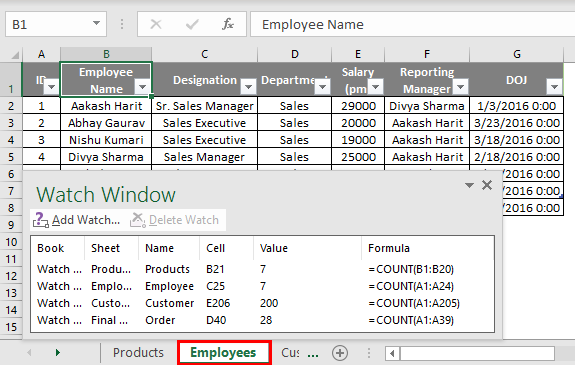This screenshot has width=575, height=365.
Task: Open the Department filter dropdown
Action: pos(323,87)
